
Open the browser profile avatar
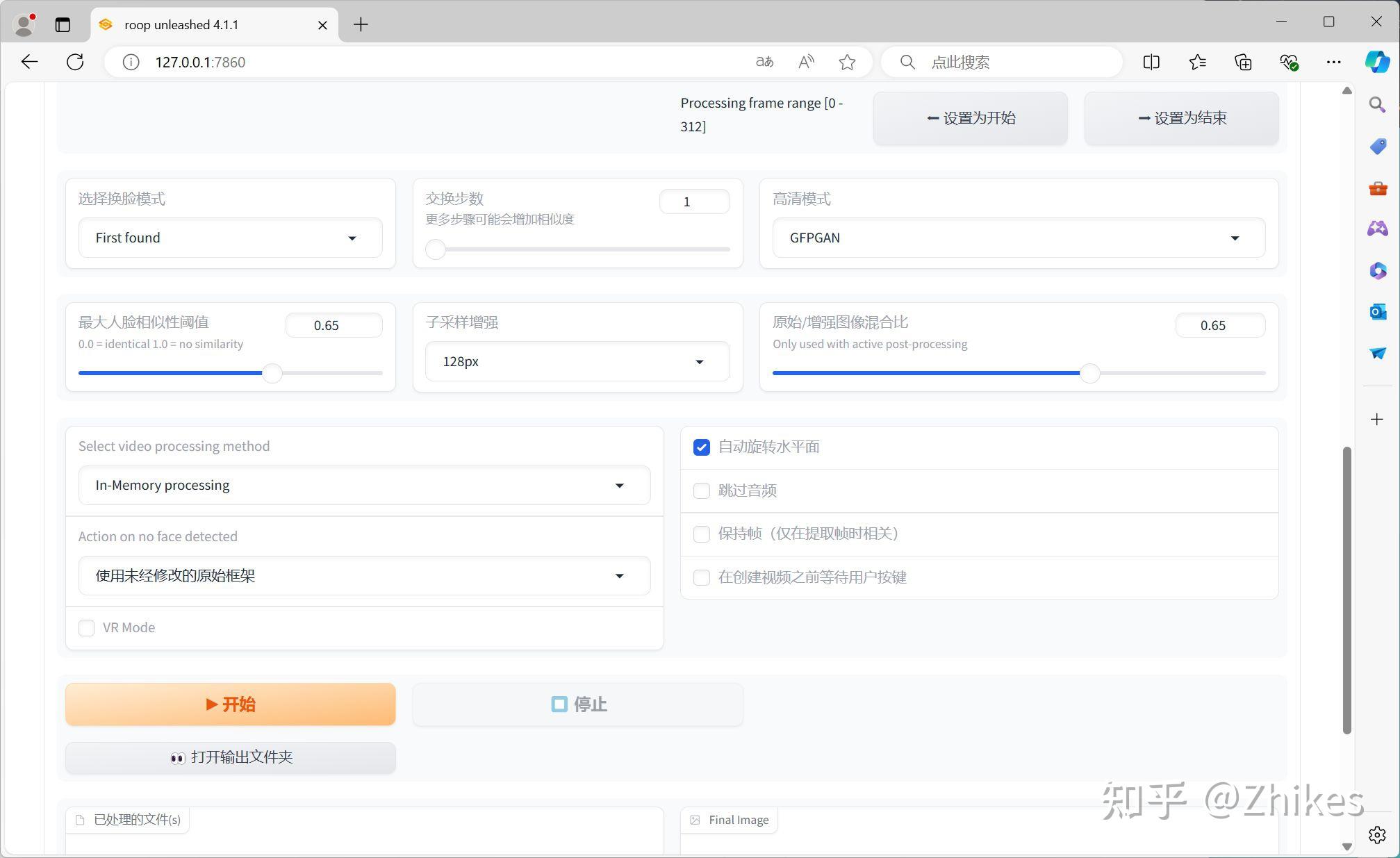pos(24,25)
